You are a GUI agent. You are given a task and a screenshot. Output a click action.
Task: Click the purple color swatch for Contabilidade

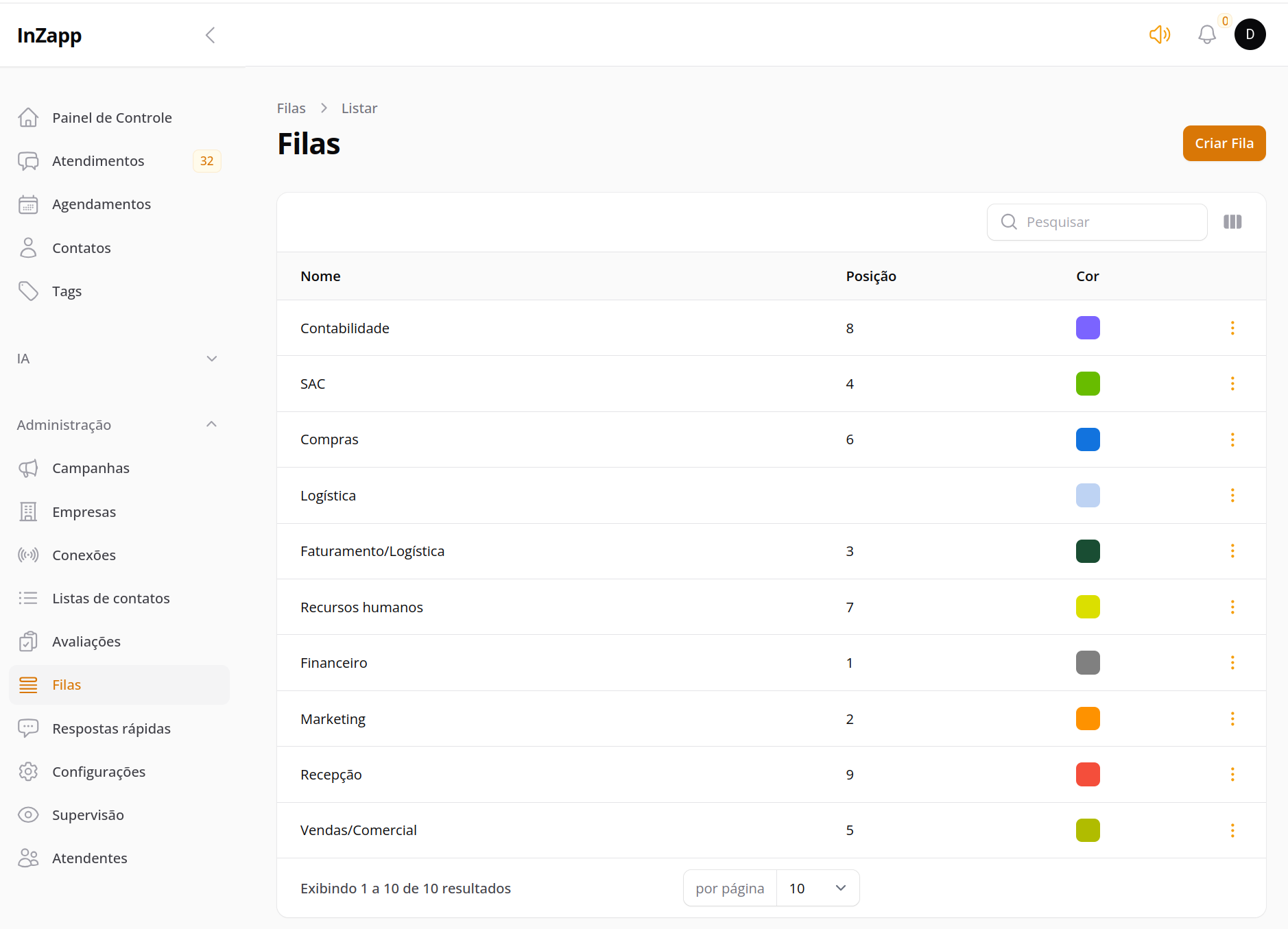1088,328
